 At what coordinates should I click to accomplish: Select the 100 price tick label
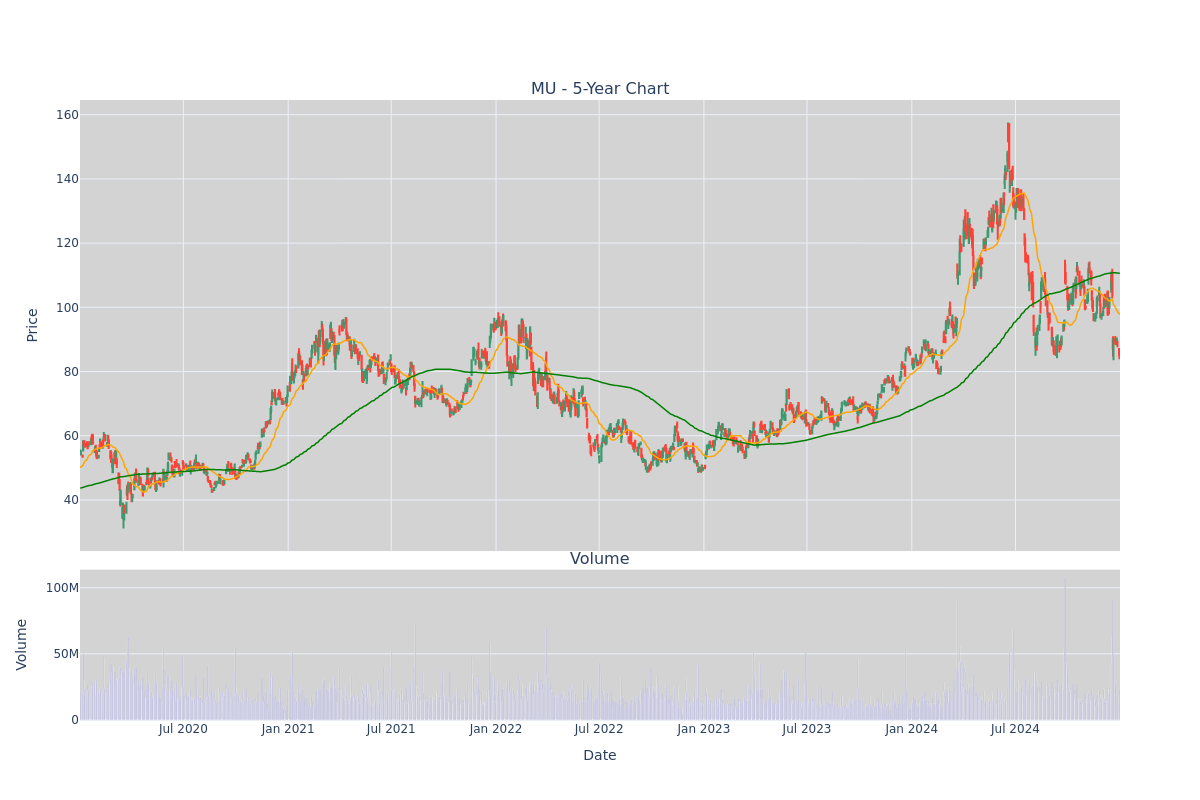click(66, 307)
